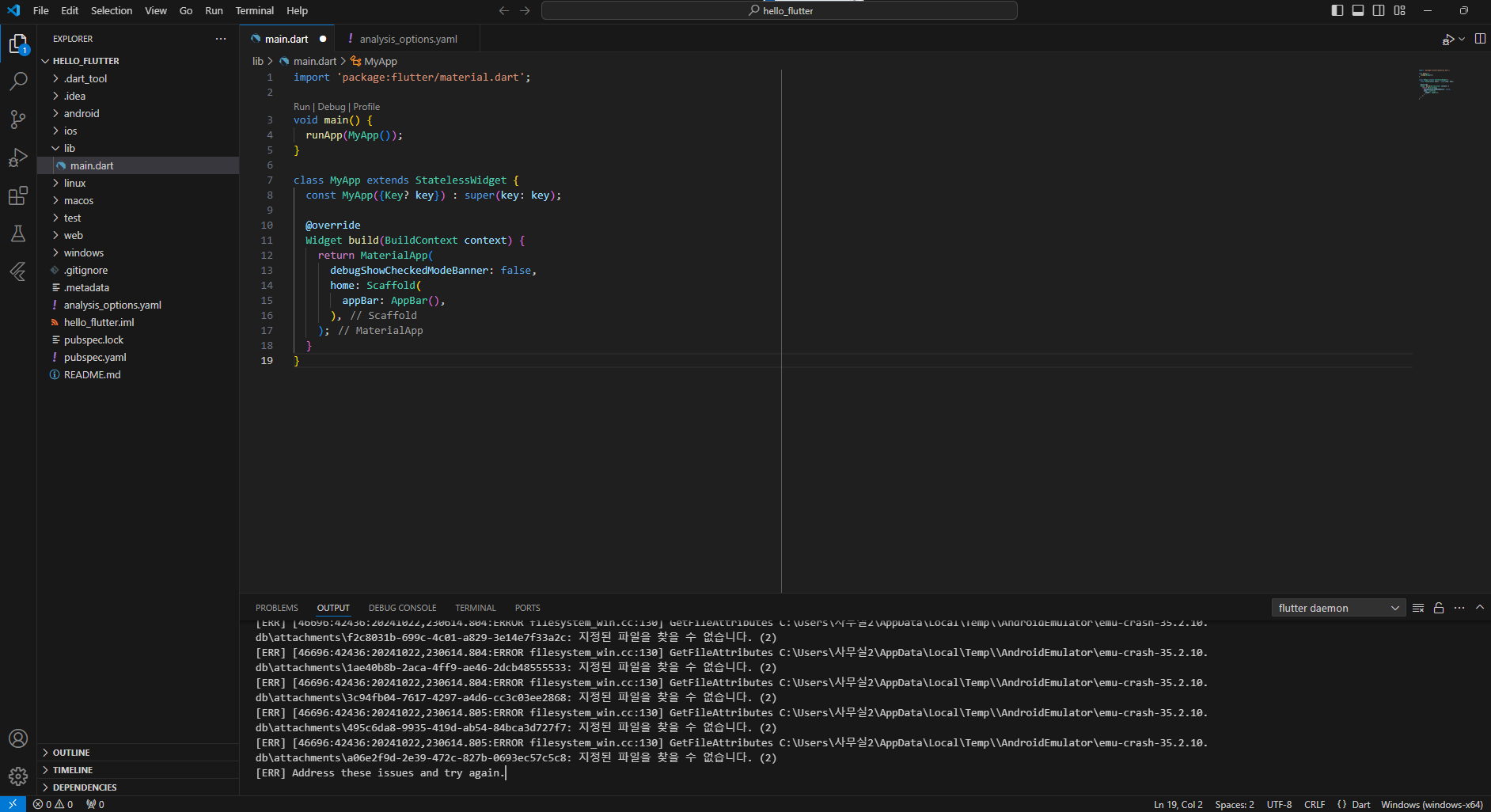Open the flutter daemon output channel dropdown
The width and height of the screenshot is (1491, 812).
[1338, 608]
